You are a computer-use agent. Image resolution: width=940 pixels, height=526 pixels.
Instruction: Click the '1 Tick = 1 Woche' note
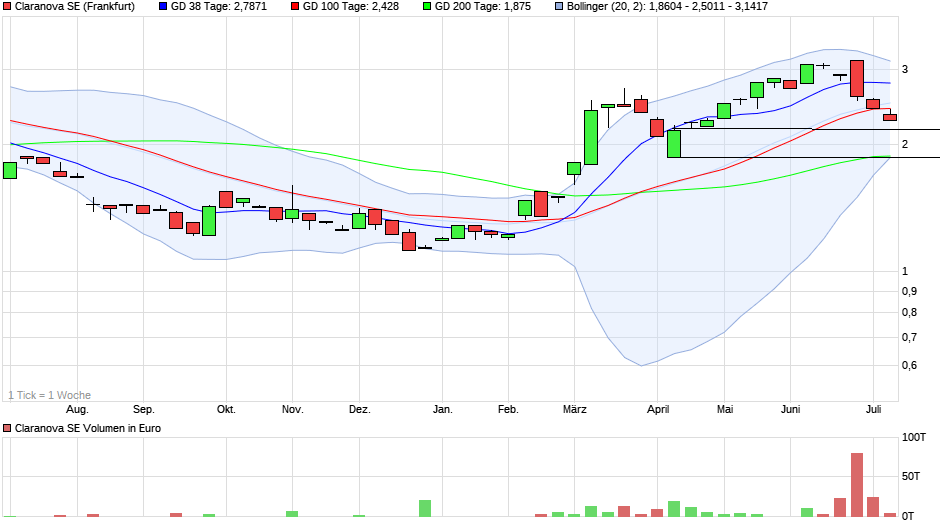(x=49, y=395)
